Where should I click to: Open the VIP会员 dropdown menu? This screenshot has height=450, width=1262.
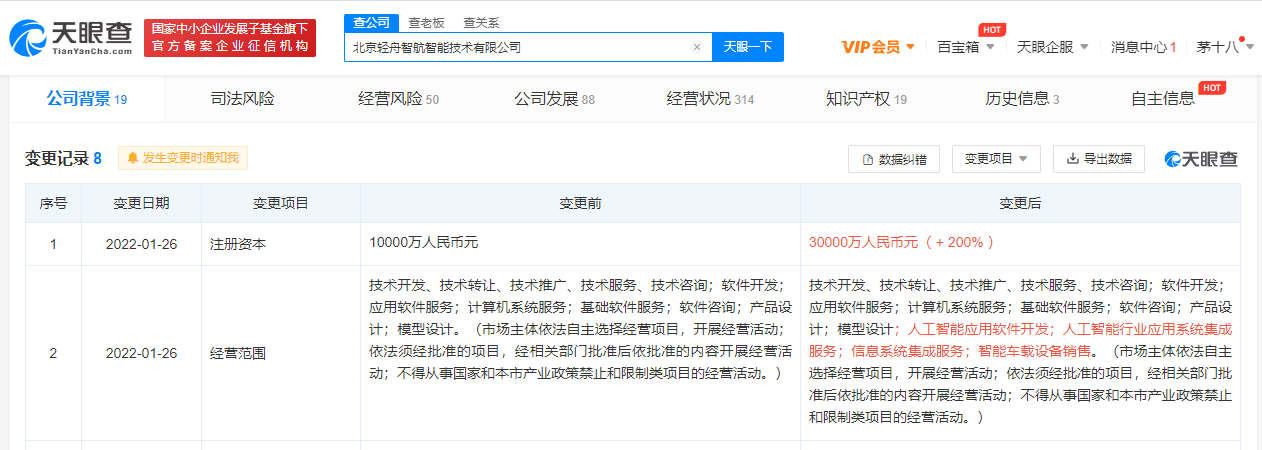tap(878, 47)
